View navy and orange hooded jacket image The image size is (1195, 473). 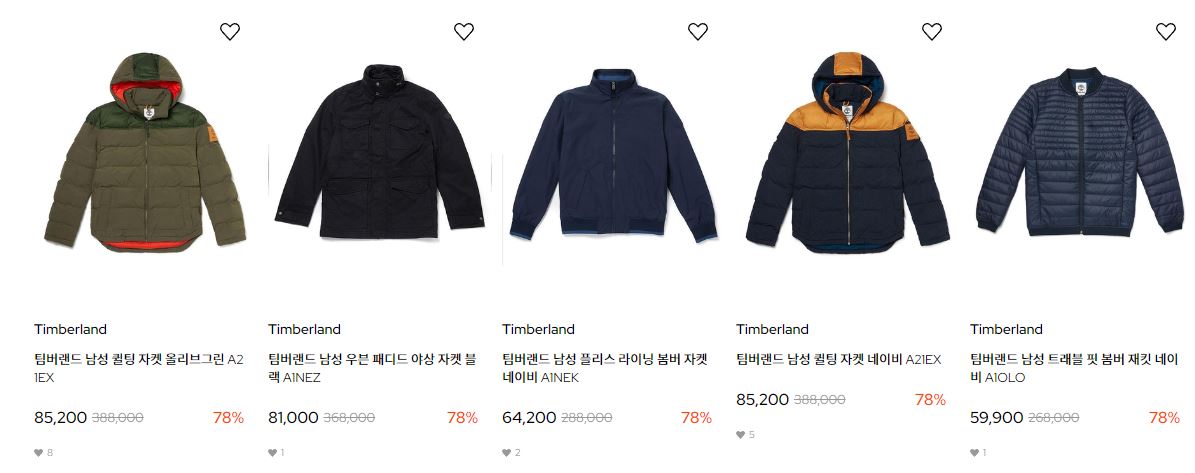tap(847, 152)
